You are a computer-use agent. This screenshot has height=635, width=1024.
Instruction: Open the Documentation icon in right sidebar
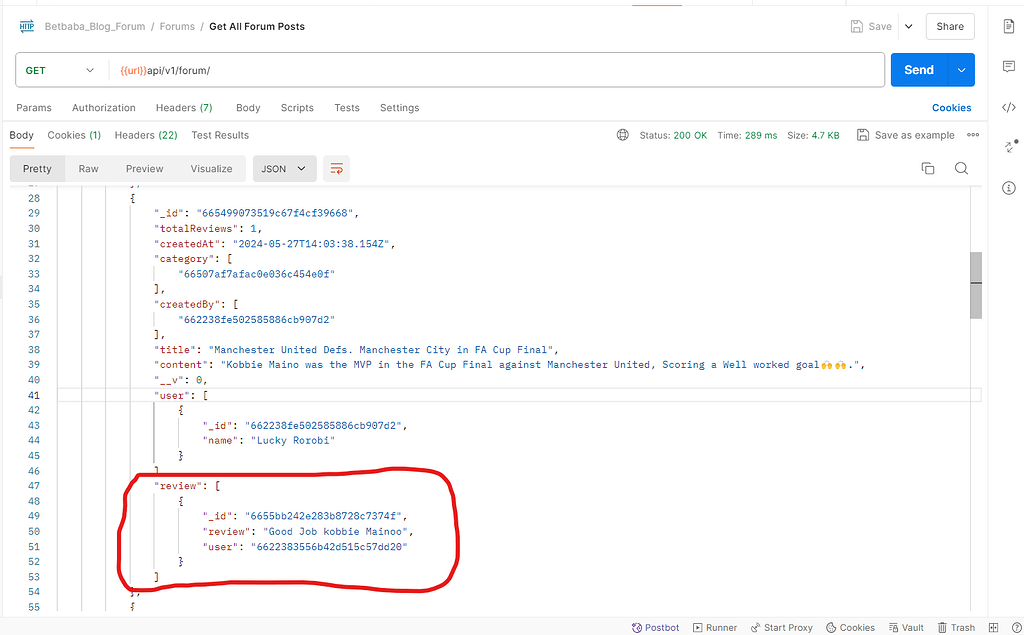click(1008, 26)
